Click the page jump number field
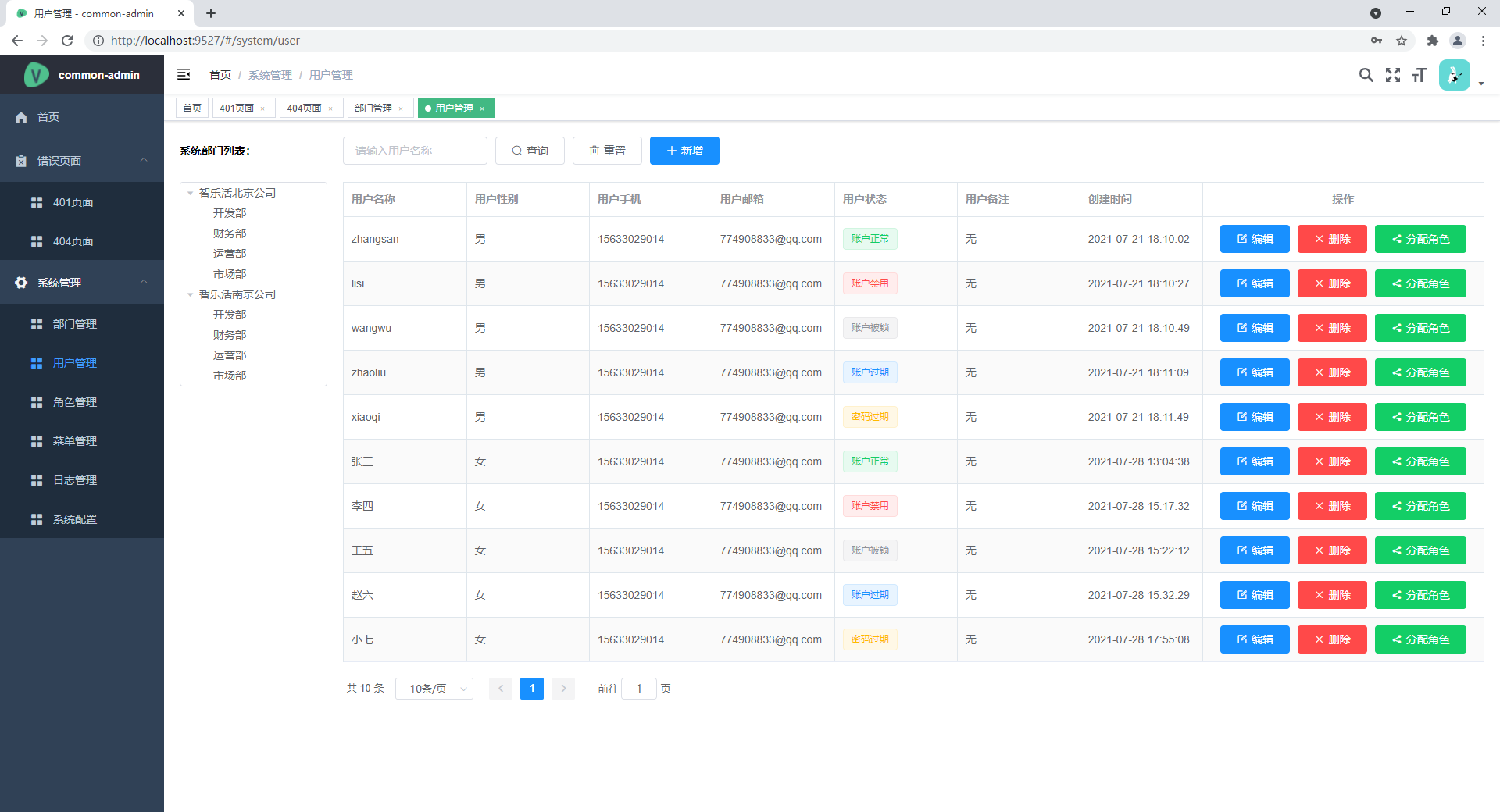1500x812 pixels. tap(639, 689)
